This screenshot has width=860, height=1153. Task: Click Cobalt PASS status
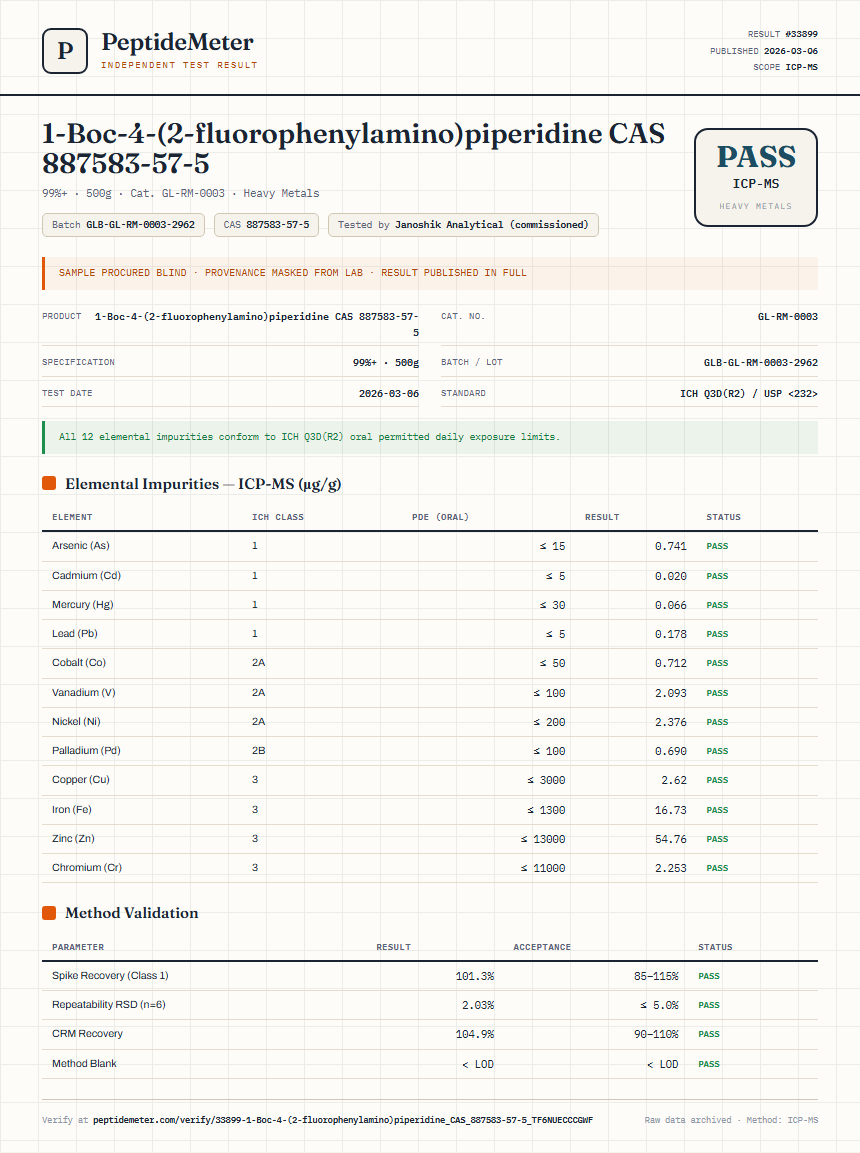click(717, 663)
